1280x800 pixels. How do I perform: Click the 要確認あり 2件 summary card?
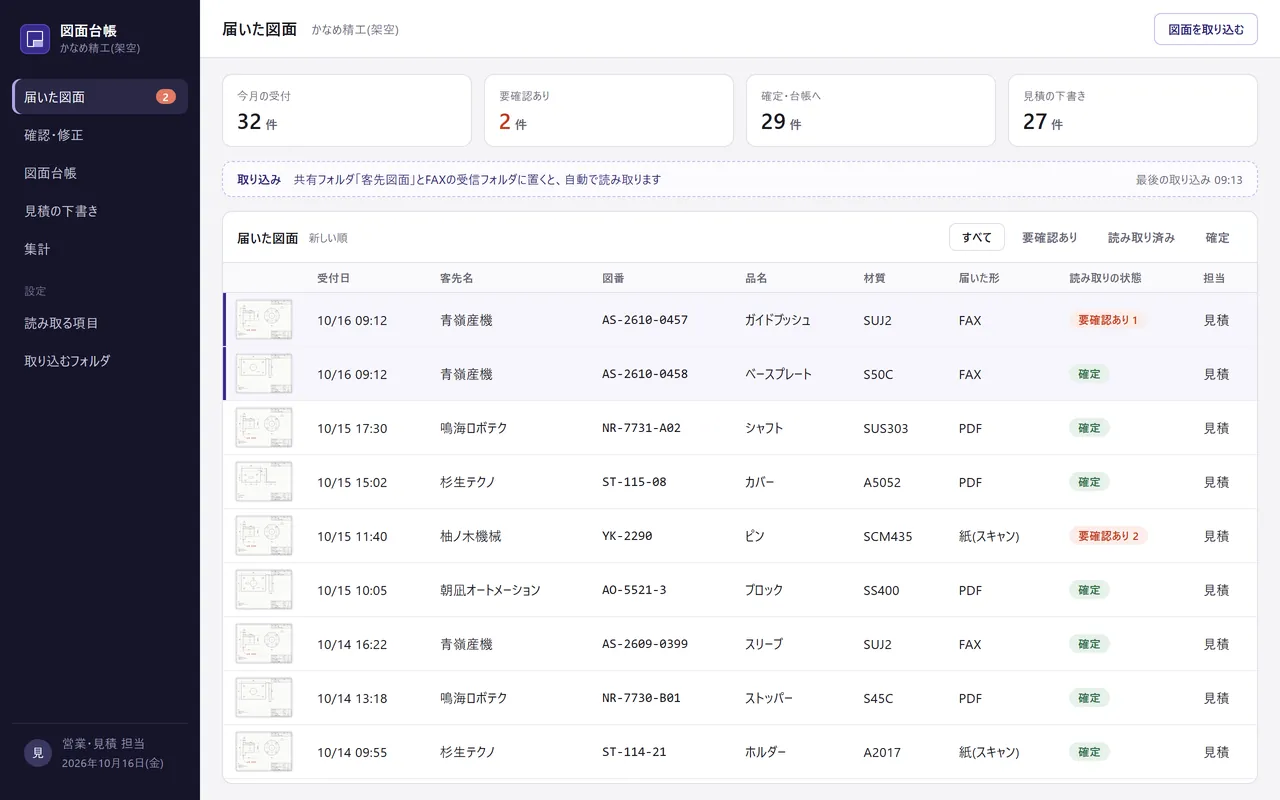click(609, 110)
